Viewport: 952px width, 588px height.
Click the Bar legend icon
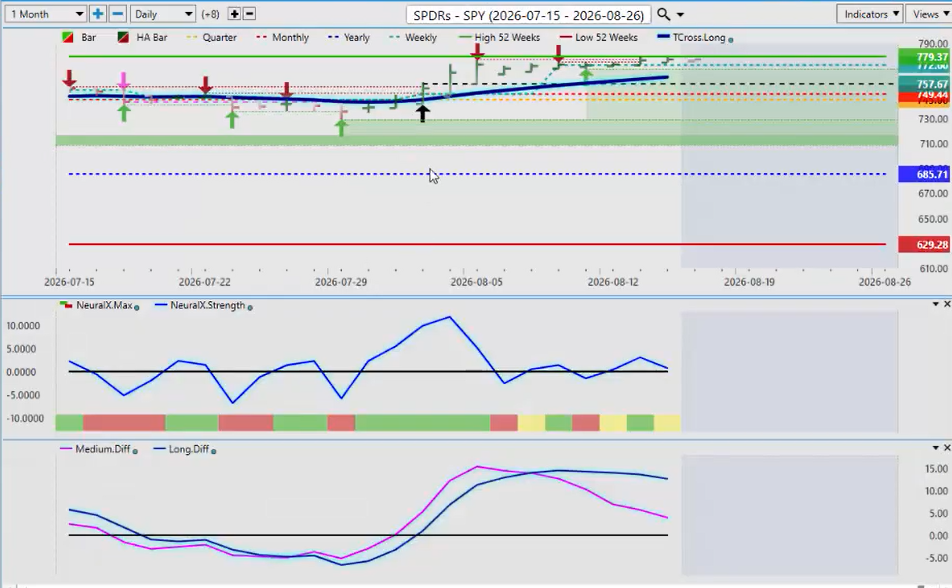(x=68, y=38)
